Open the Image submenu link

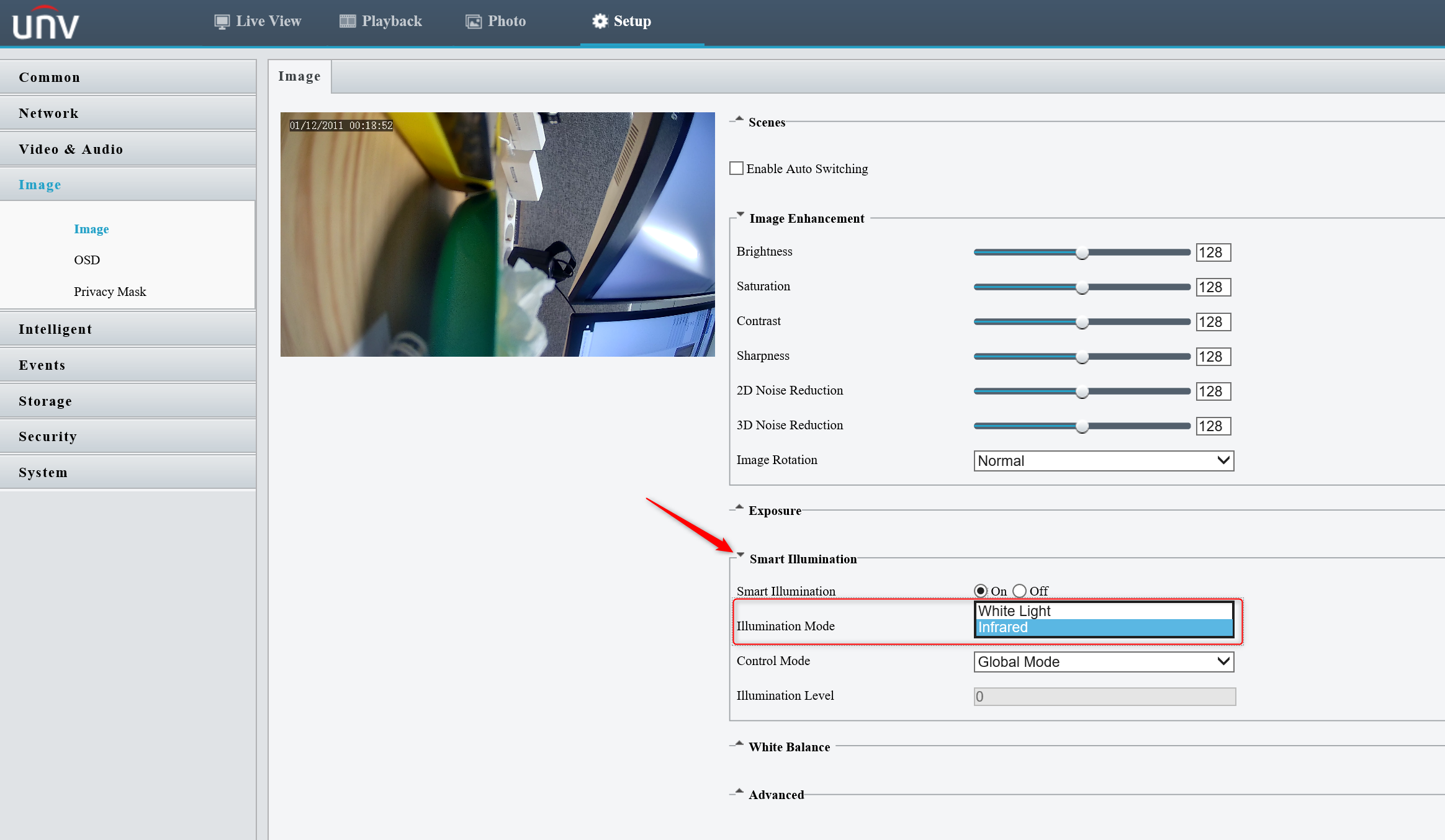tap(91, 229)
